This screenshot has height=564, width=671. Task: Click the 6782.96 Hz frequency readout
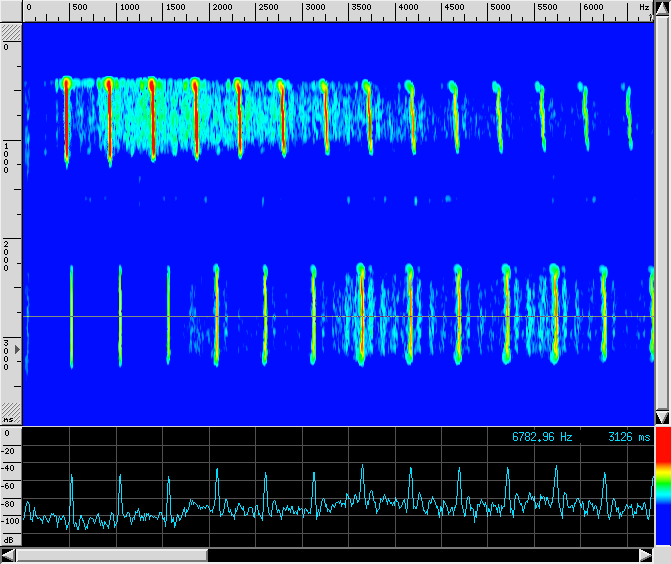pos(542,437)
